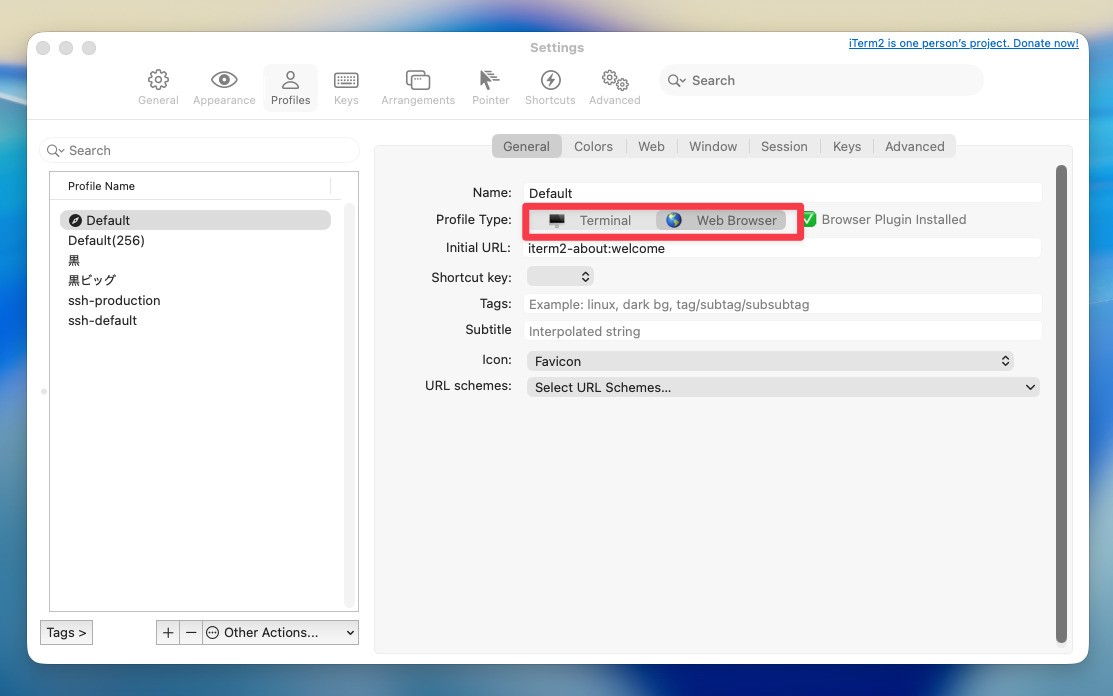1113x696 pixels.
Task: Select the ssh-default profile
Action: pos(195,320)
